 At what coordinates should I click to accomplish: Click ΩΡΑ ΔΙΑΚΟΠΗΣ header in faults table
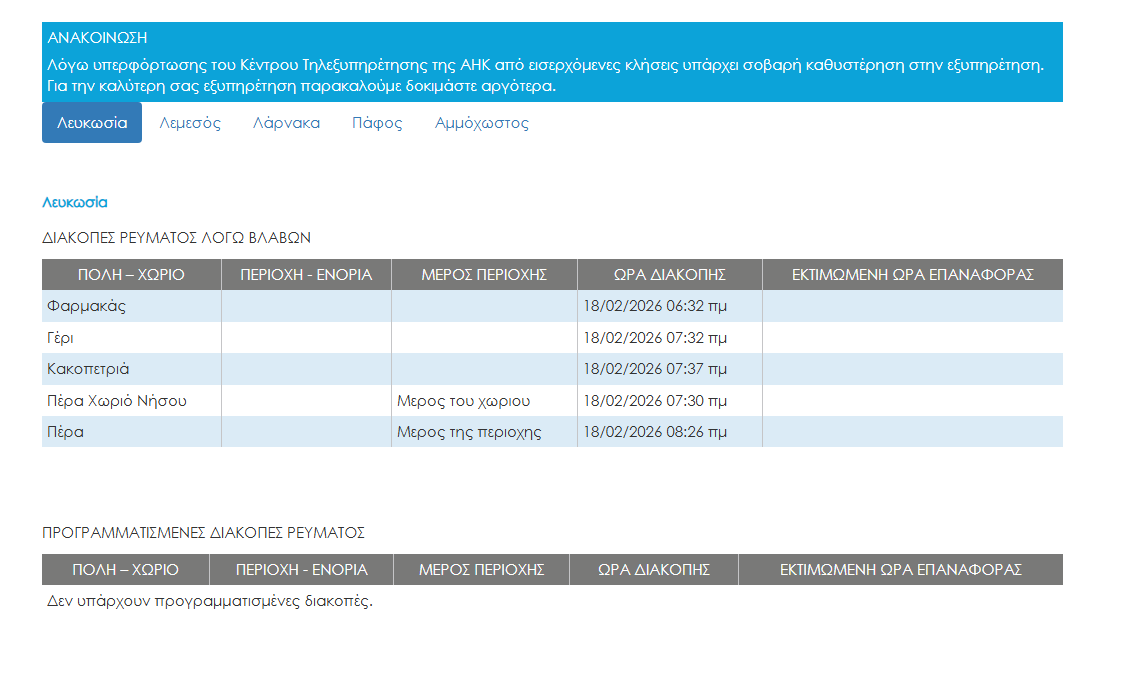click(x=669, y=275)
